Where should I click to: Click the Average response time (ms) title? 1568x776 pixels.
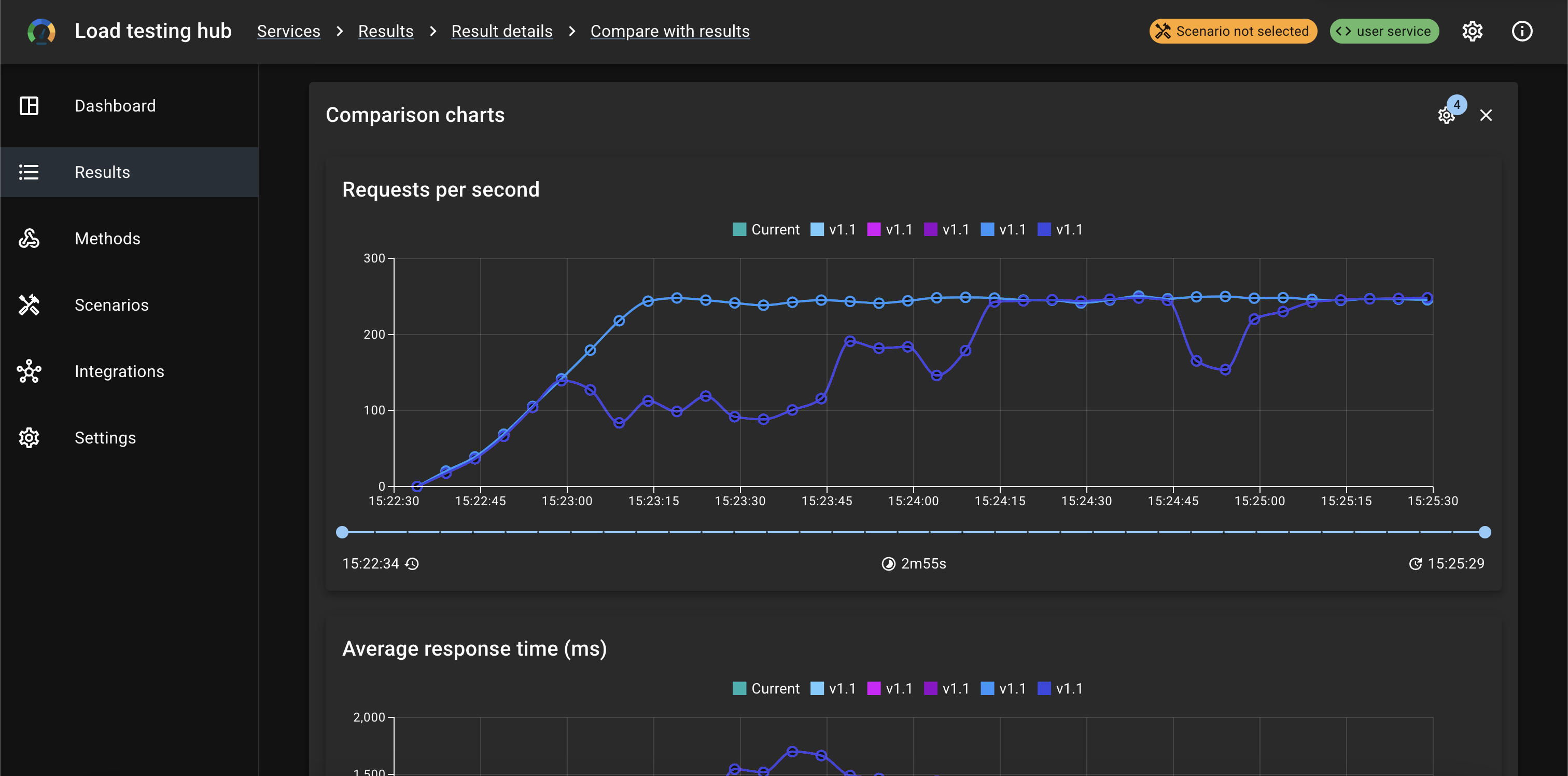tap(474, 649)
